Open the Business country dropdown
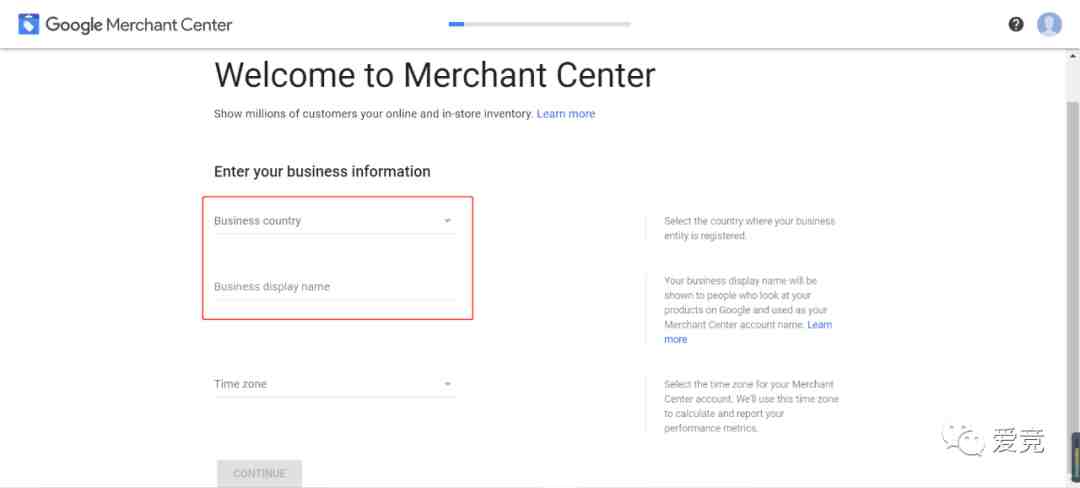 tap(335, 221)
